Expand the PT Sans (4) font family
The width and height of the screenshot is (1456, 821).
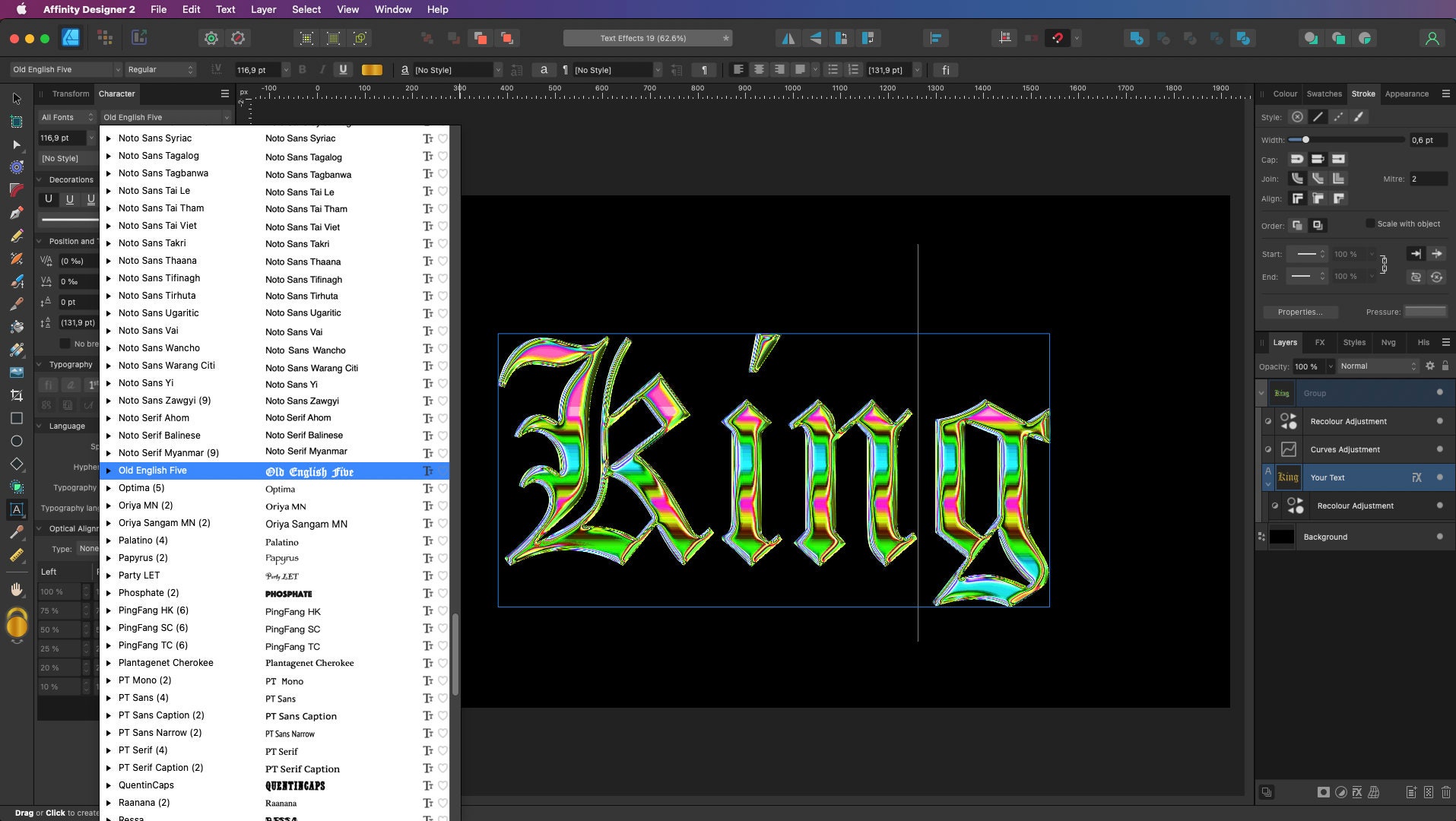(109, 698)
